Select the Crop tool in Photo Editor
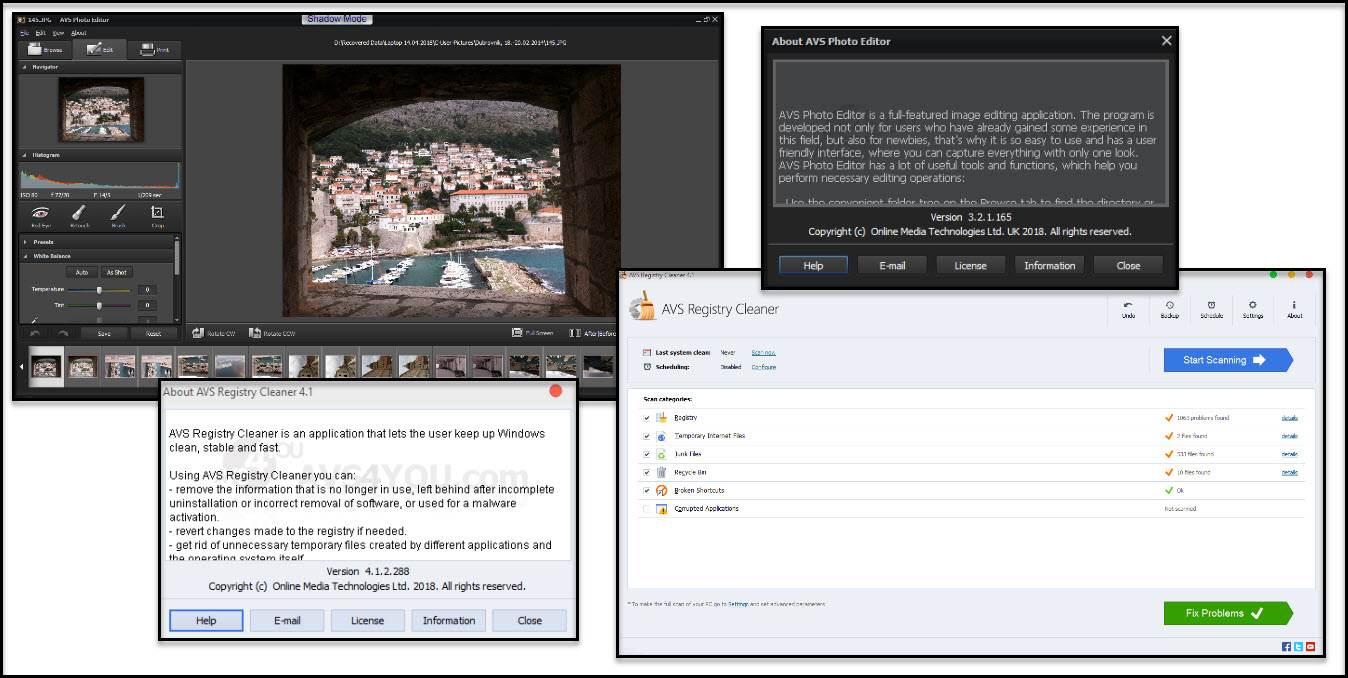Screen dimensions: 1348x678 pos(157,215)
